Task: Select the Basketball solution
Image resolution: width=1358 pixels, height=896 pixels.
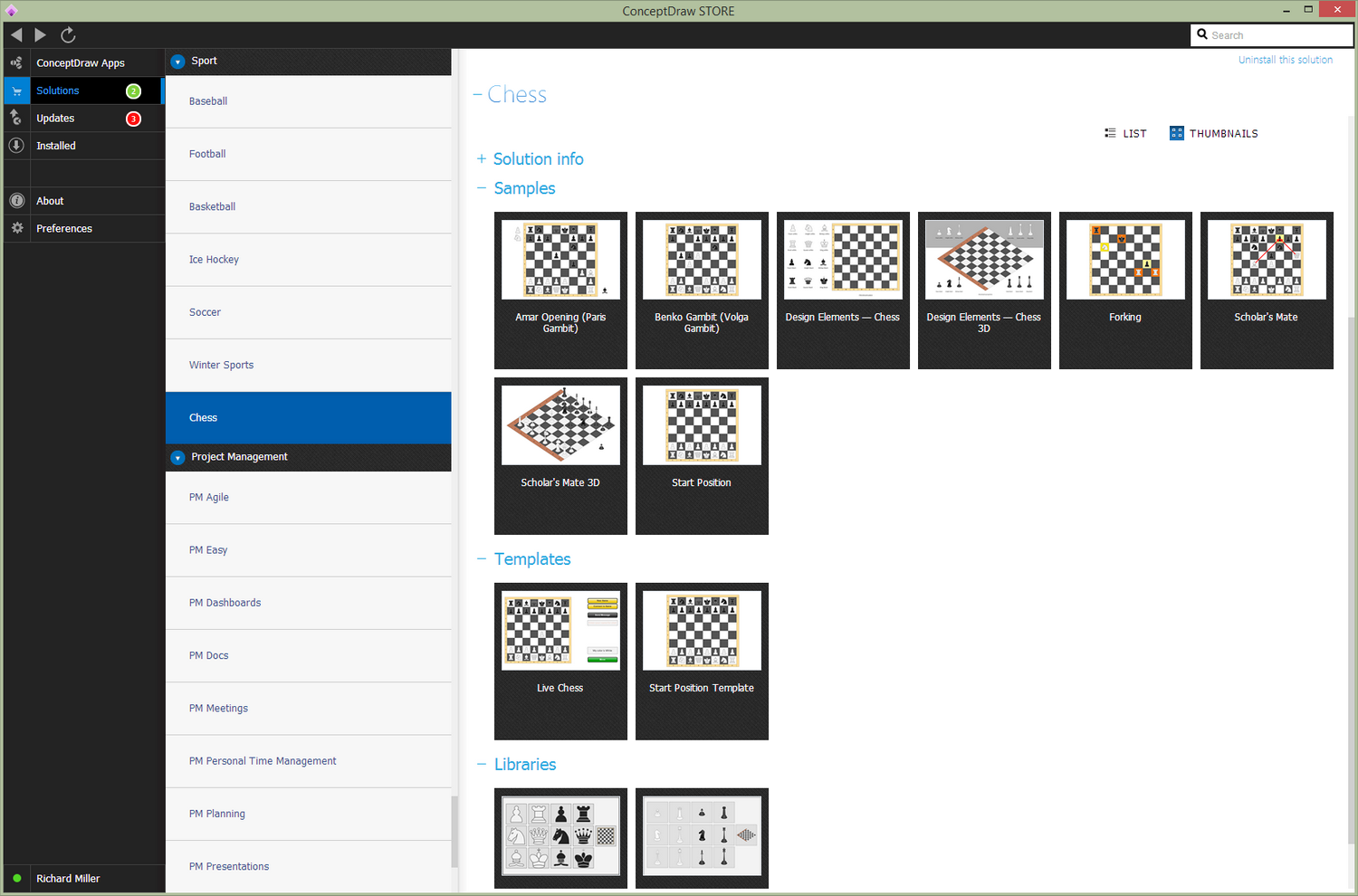Action: pyautogui.click(x=308, y=206)
